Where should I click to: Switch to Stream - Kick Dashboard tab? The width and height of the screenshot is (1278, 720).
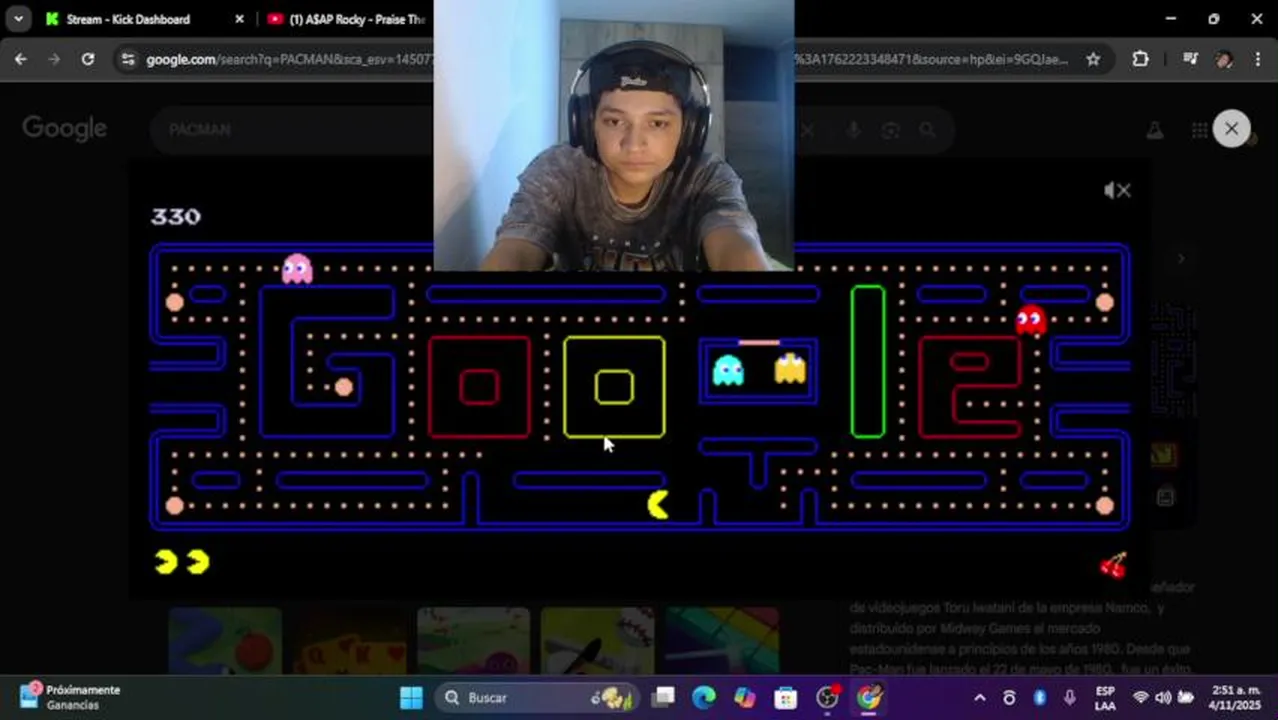tap(128, 19)
